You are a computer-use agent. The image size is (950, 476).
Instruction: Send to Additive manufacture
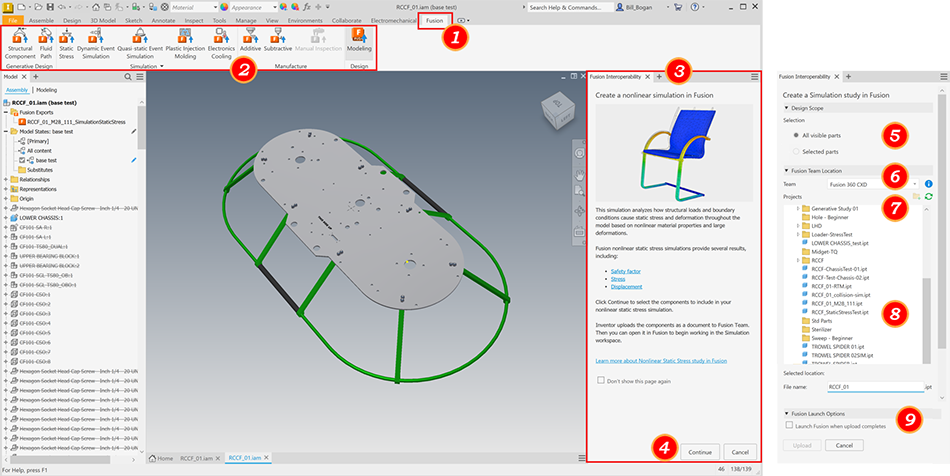tap(250, 40)
